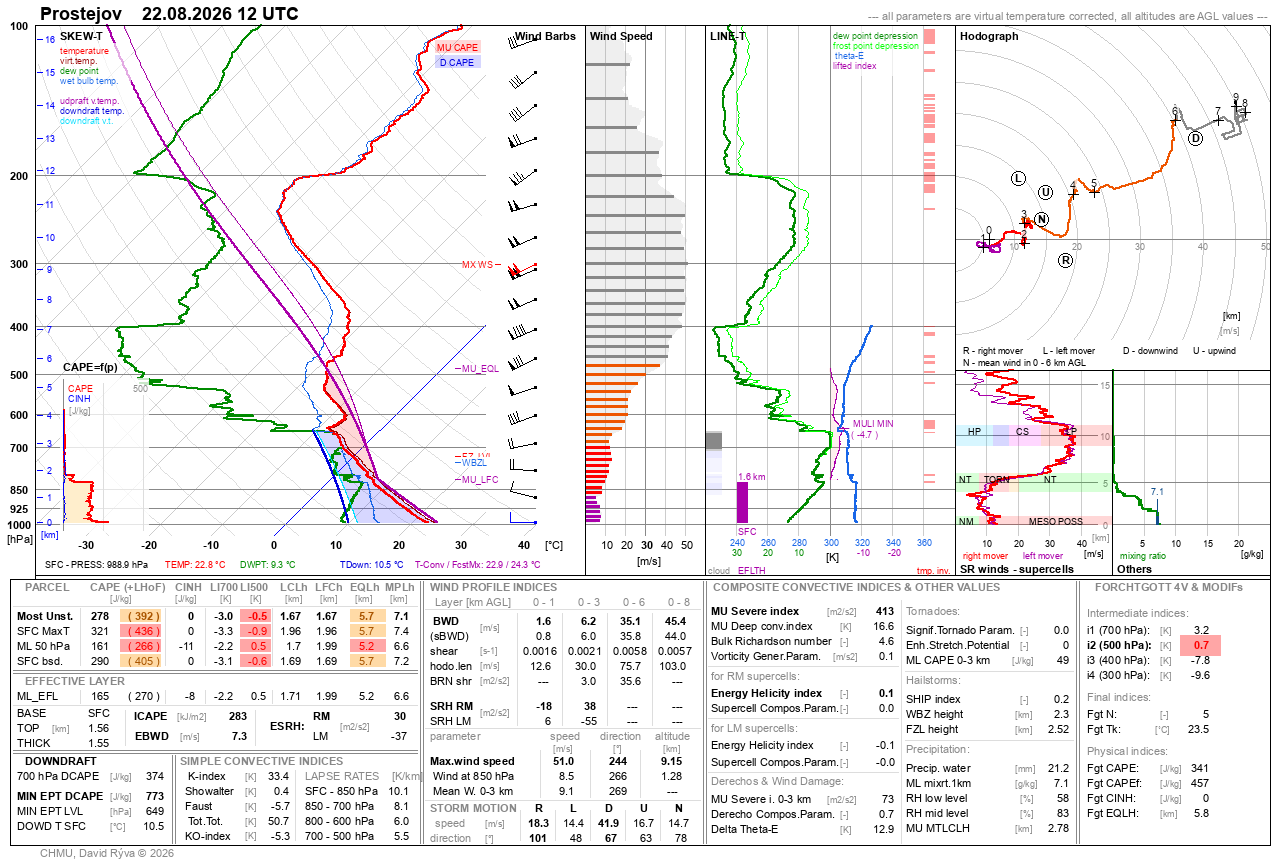Click the max wind speed value 51.0
This screenshot has width=1280, height=860.
[565, 761]
